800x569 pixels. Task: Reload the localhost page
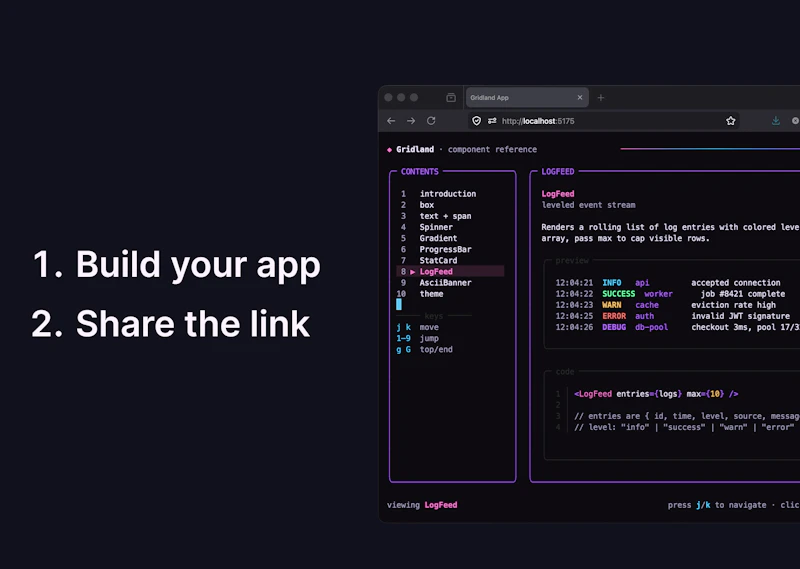point(431,121)
